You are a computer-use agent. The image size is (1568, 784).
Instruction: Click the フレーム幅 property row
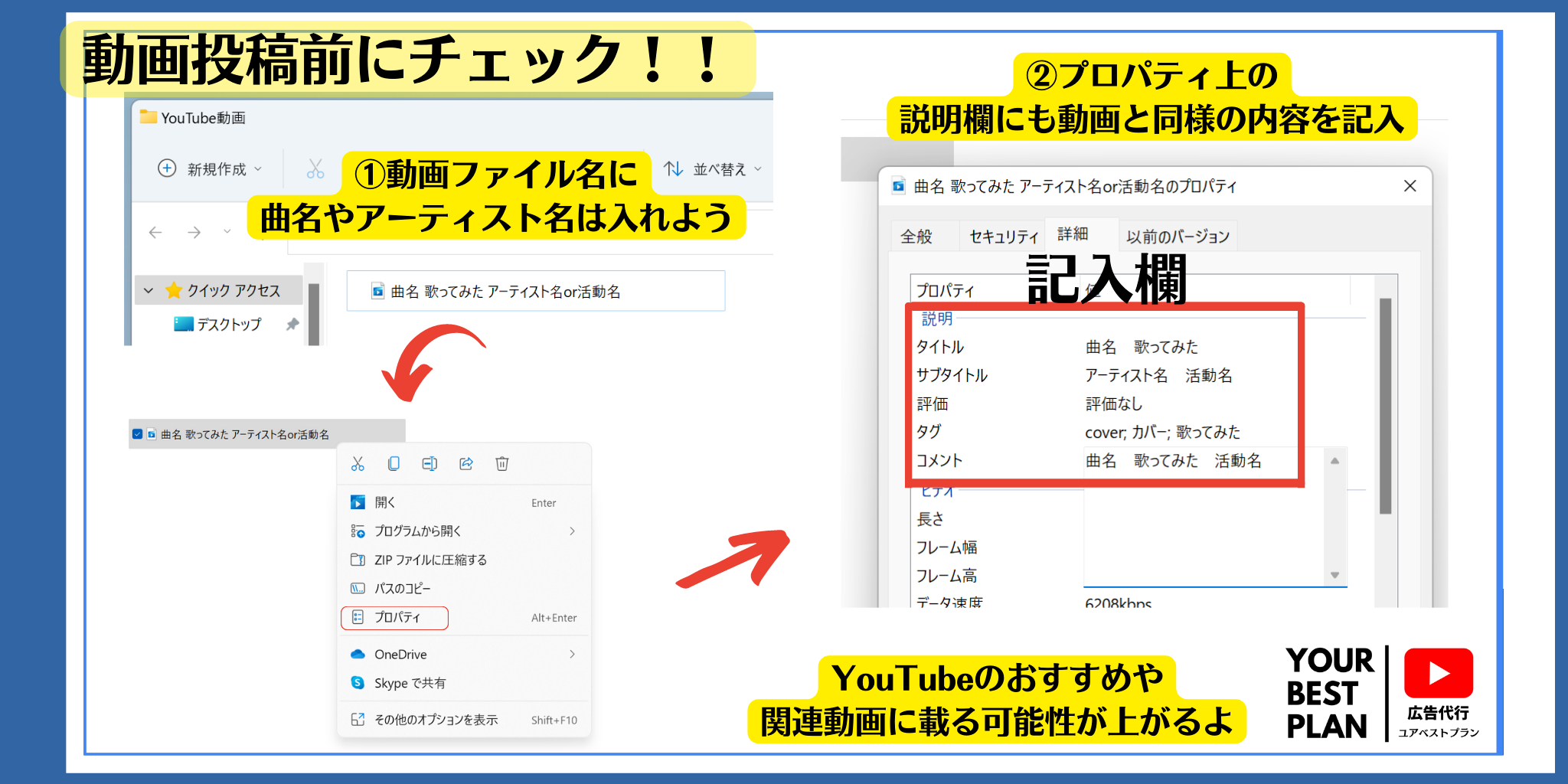(x=946, y=547)
